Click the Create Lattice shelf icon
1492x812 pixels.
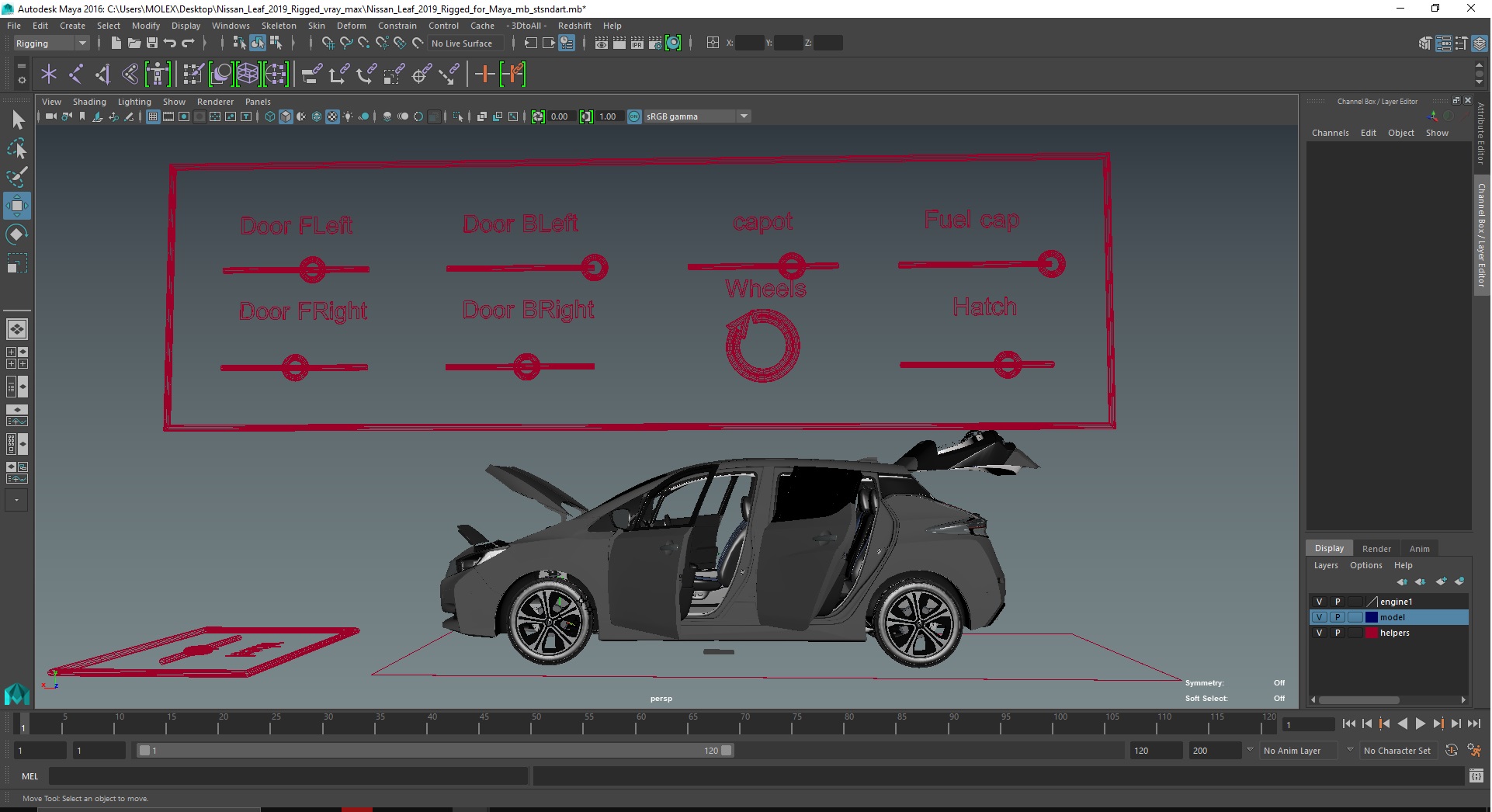(248, 75)
